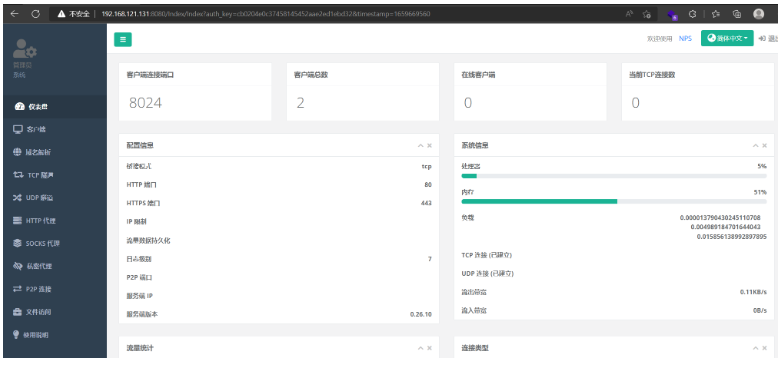Open the file access briefcase item
778x378 pixels.
click(x=55, y=312)
